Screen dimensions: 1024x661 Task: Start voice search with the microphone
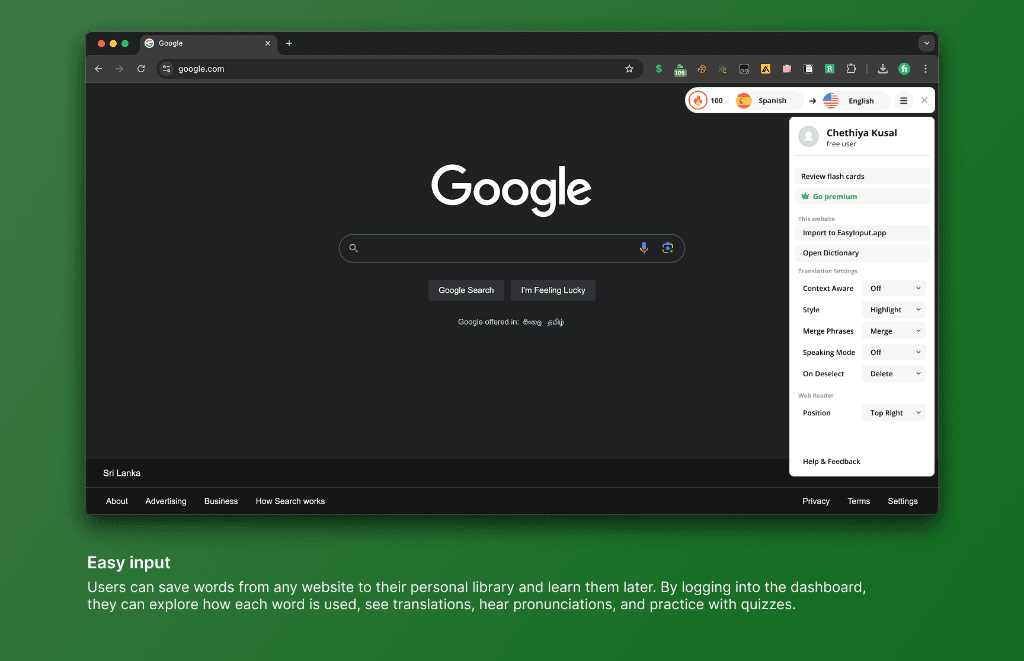tap(644, 248)
